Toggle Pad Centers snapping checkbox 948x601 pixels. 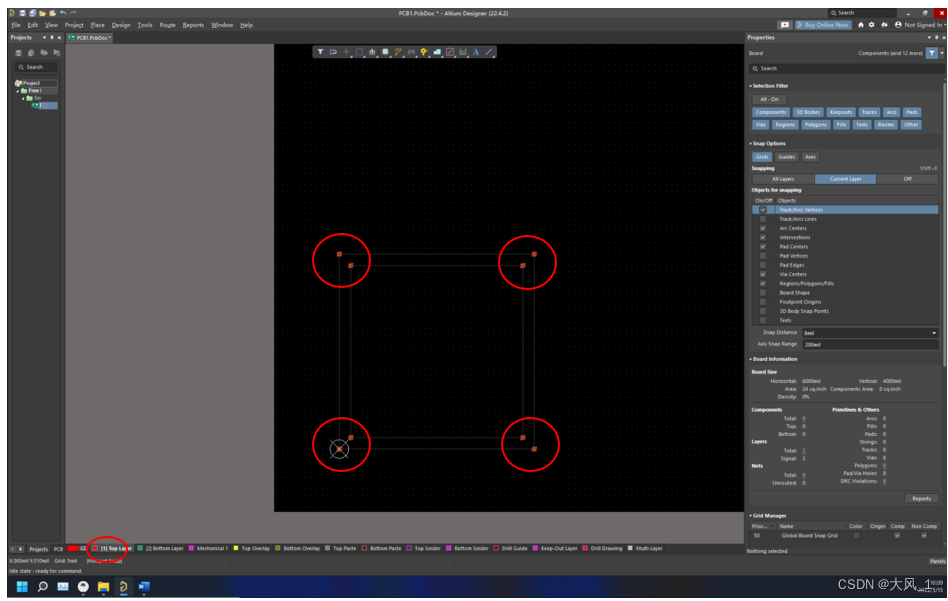pos(762,247)
